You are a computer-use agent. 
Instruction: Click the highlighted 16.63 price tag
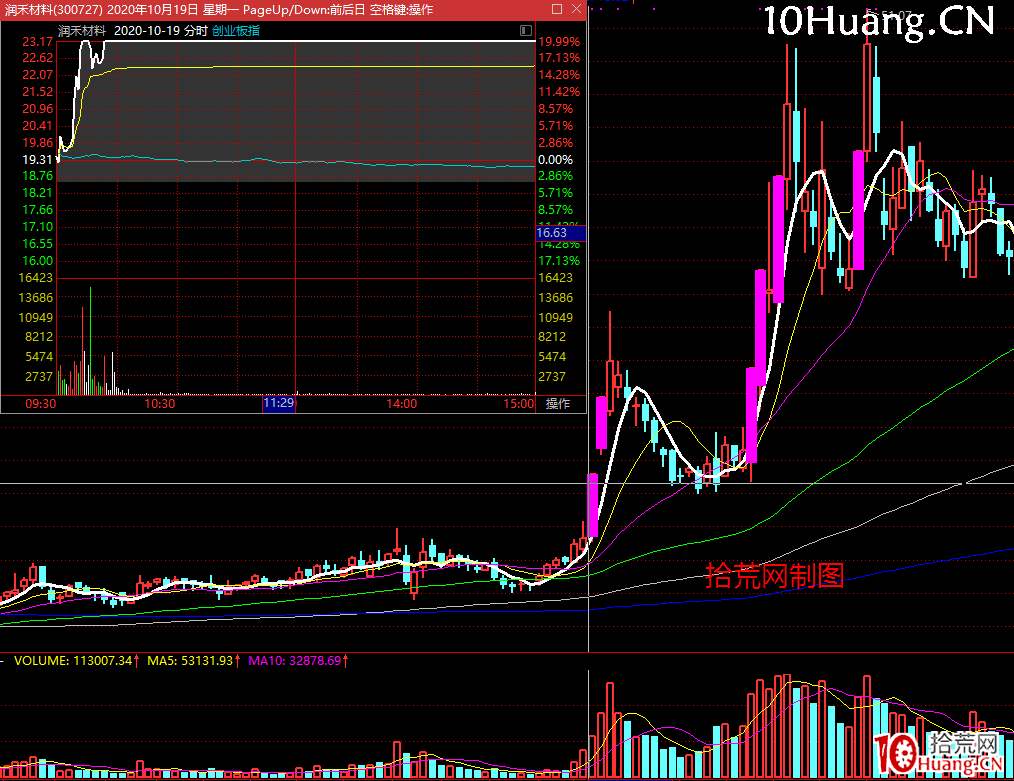560,233
